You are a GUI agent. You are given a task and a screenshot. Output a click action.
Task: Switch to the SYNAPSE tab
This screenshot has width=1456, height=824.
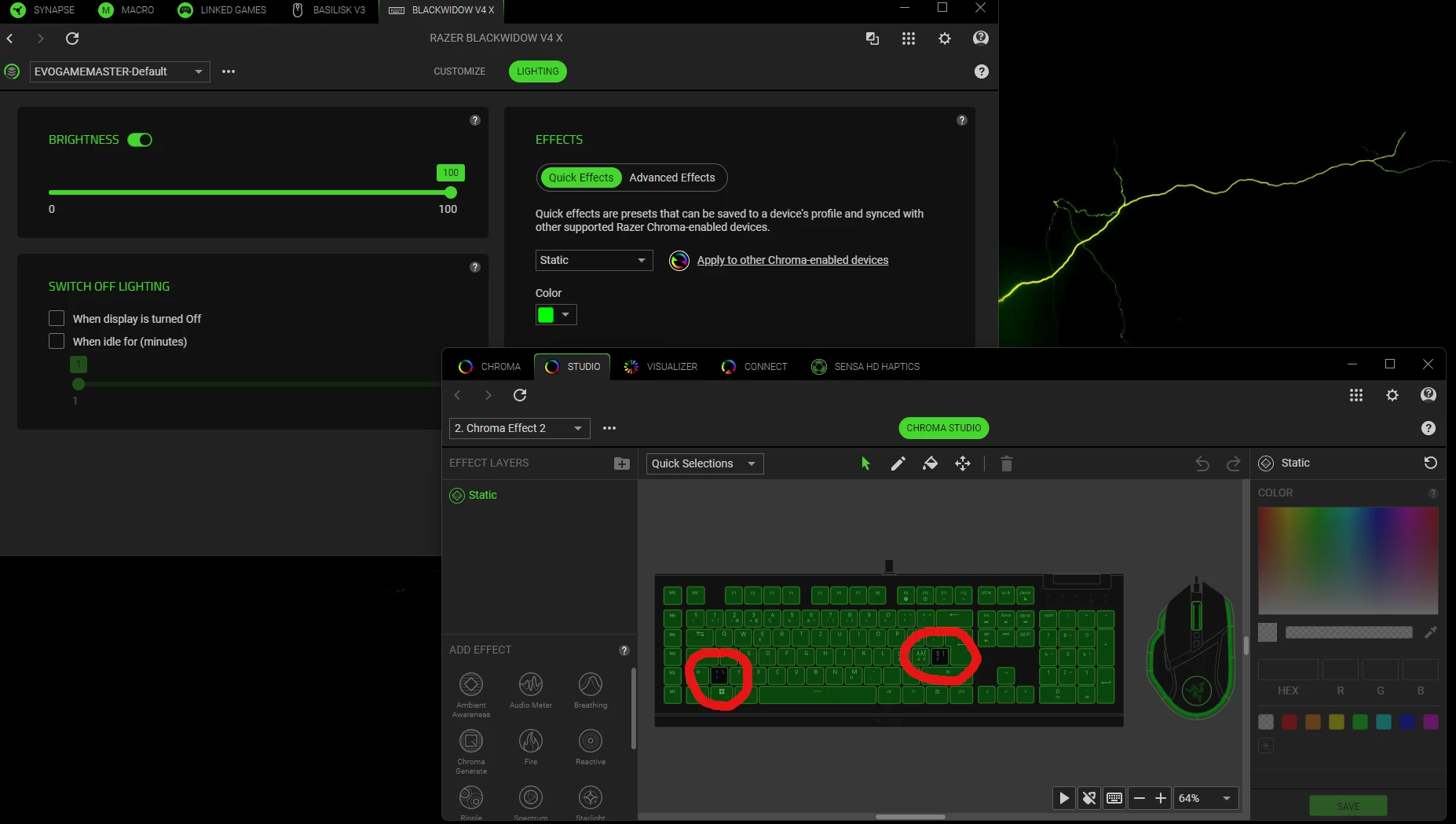(43, 10)
